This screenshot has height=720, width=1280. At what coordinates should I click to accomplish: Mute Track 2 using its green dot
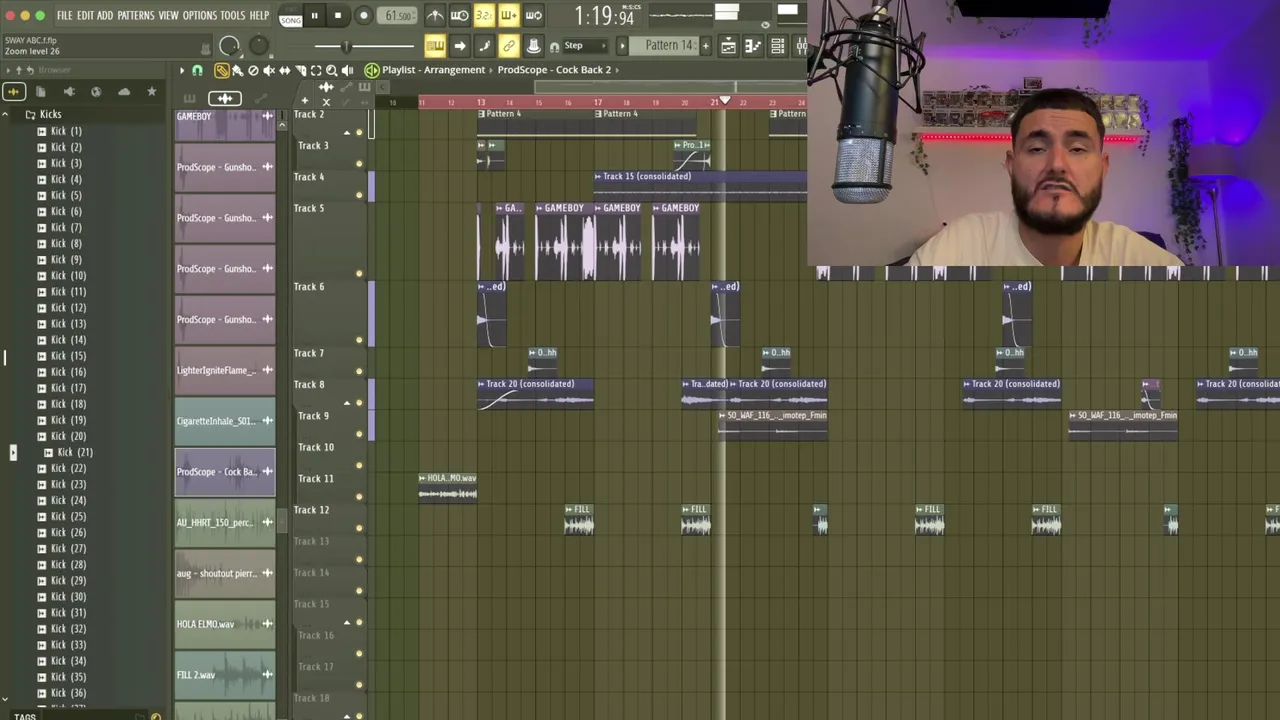(x=359, y=132)
